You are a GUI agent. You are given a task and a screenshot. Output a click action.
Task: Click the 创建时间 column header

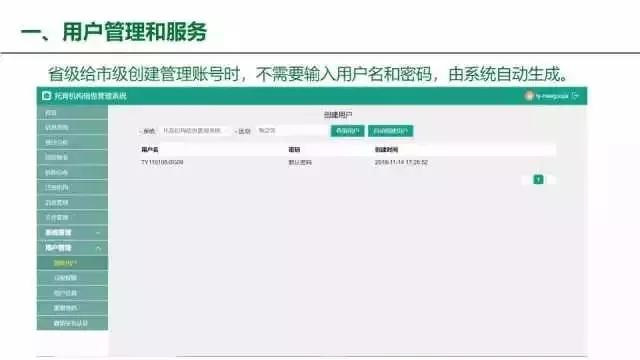pyautogui.click(x=386, y=150)
